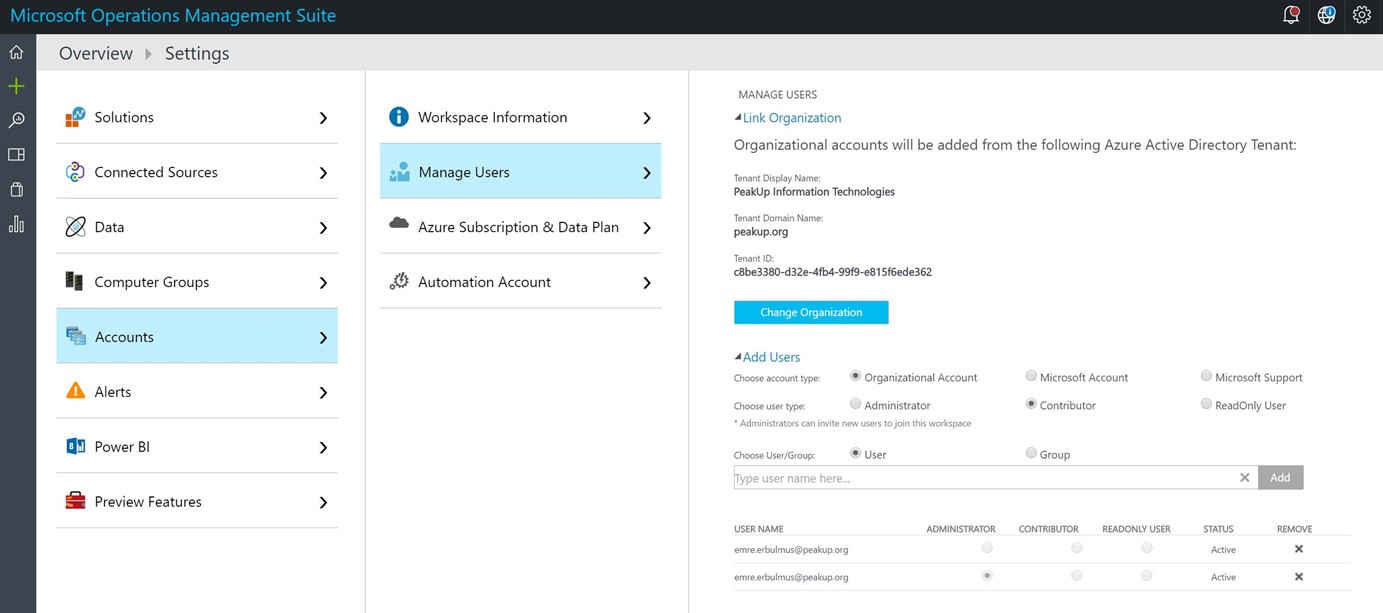Expand the Computer Groups chevron arrow
The height and width of the screenshot is (613, 1383).
[x=323, y=283]
